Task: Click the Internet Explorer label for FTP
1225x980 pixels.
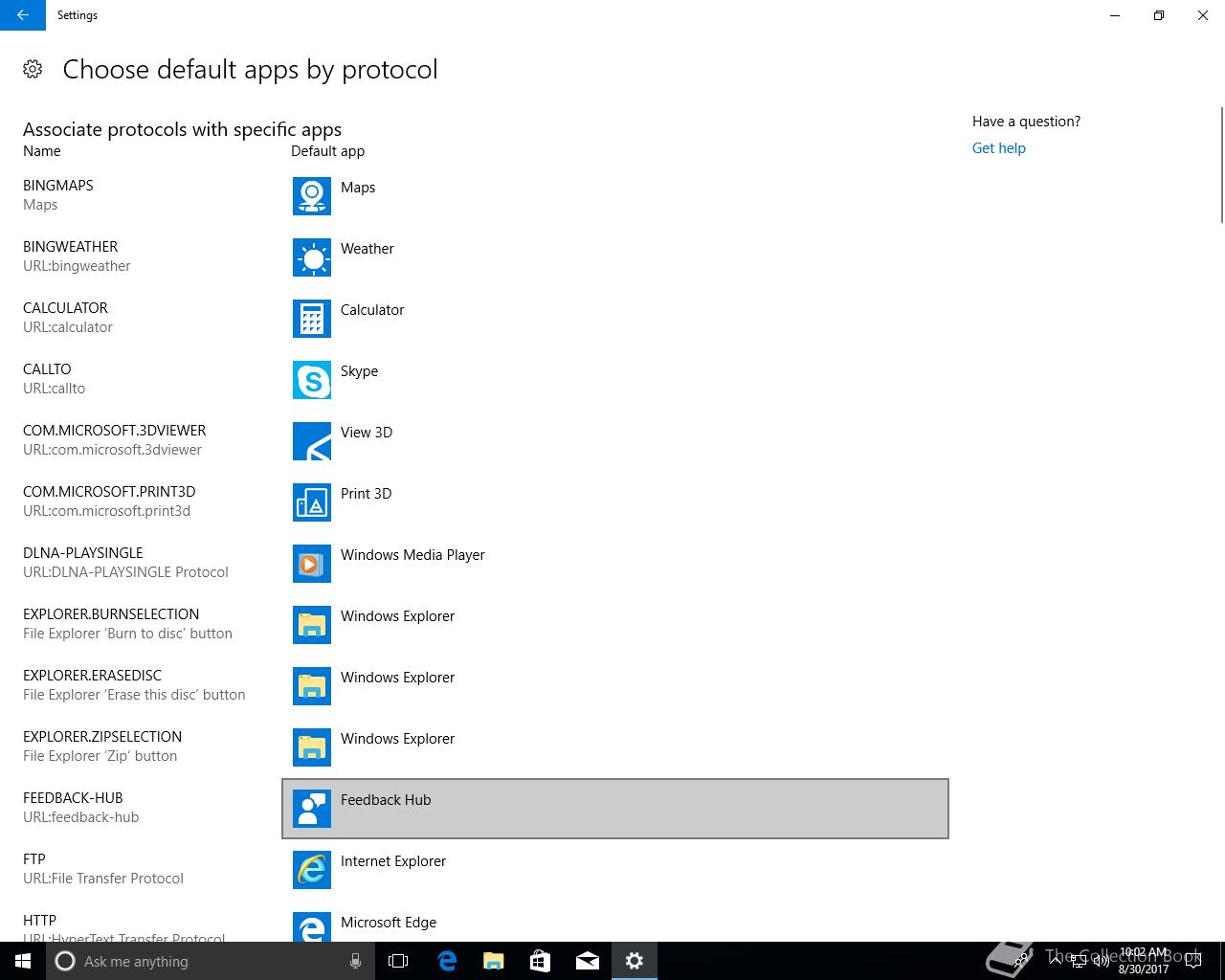Action: [393, 861]
